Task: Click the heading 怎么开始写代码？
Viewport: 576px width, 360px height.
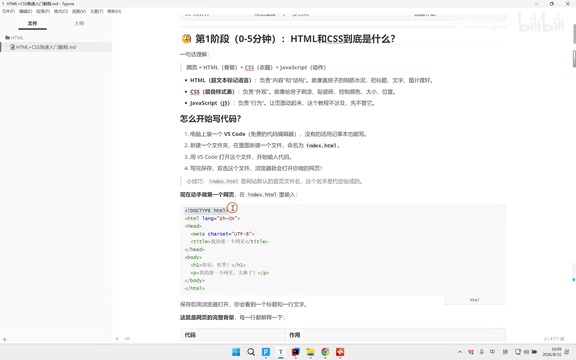Action: pyautogui.click(x=210, y=119)
